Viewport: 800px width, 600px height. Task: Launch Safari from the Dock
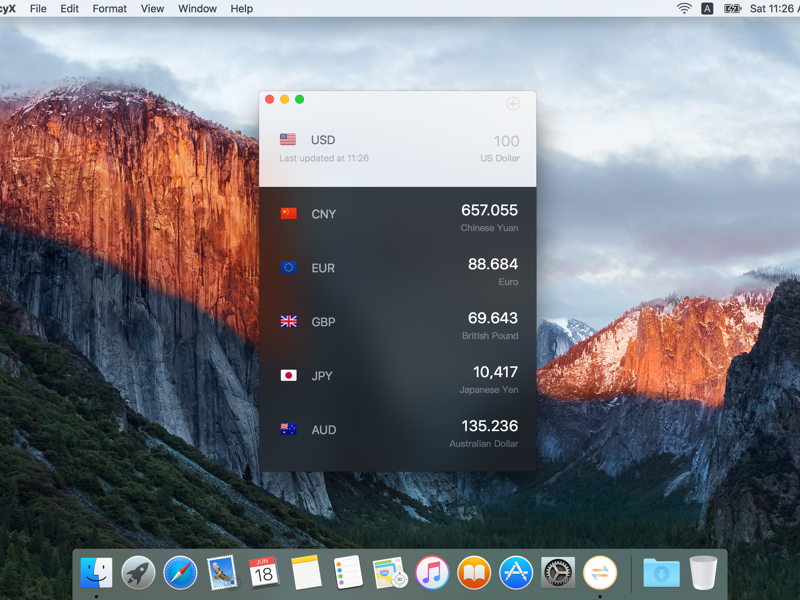181,573
